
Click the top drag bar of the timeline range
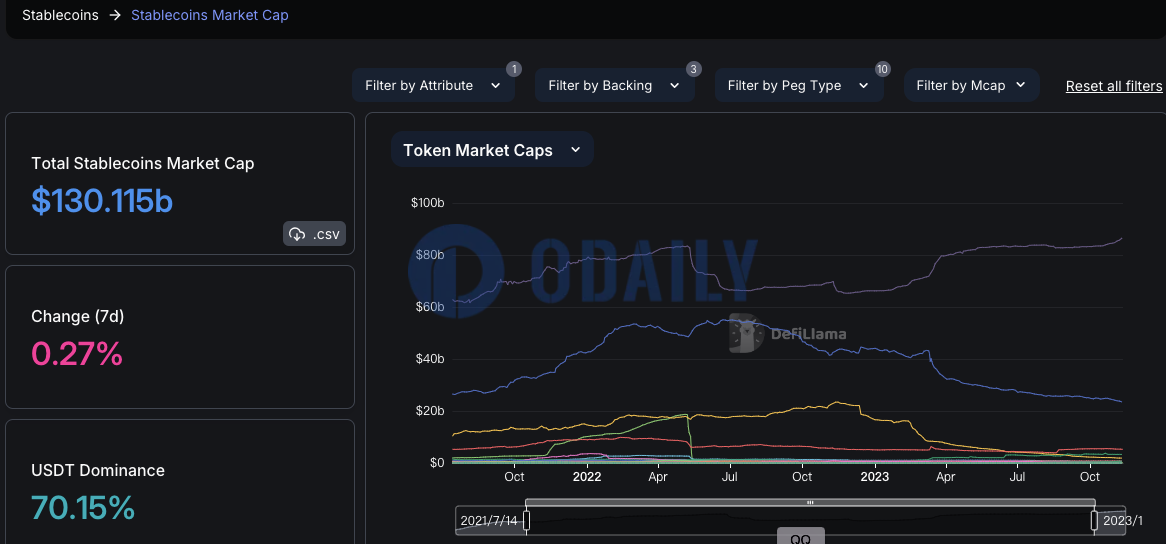[810, 502]
